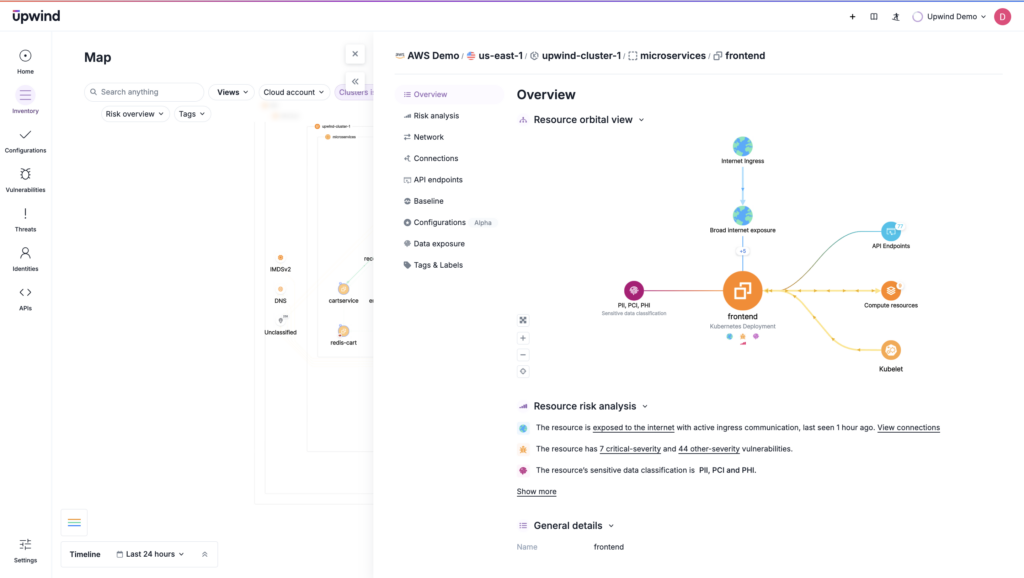Zoom in on the orbital view
Viewport: 1024px width, 578px height.
pos(523,338)
